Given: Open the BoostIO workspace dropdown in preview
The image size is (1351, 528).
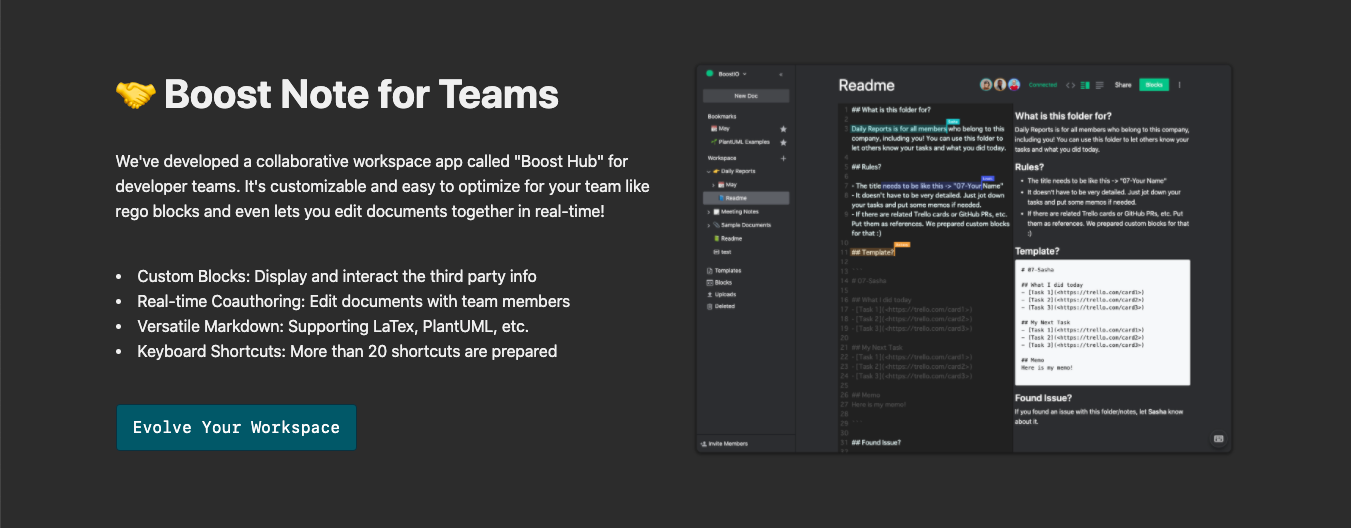Looking at the screenshot, I should point(728,74).
